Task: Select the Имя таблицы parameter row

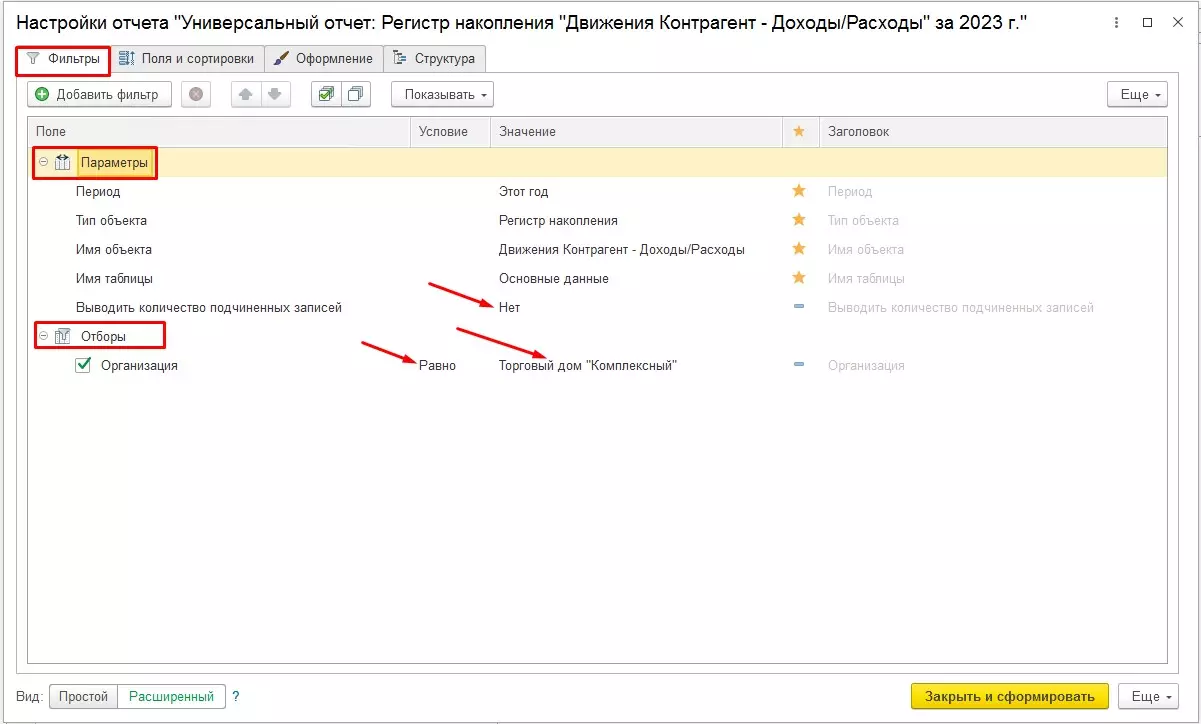Action: pos(597,278)
